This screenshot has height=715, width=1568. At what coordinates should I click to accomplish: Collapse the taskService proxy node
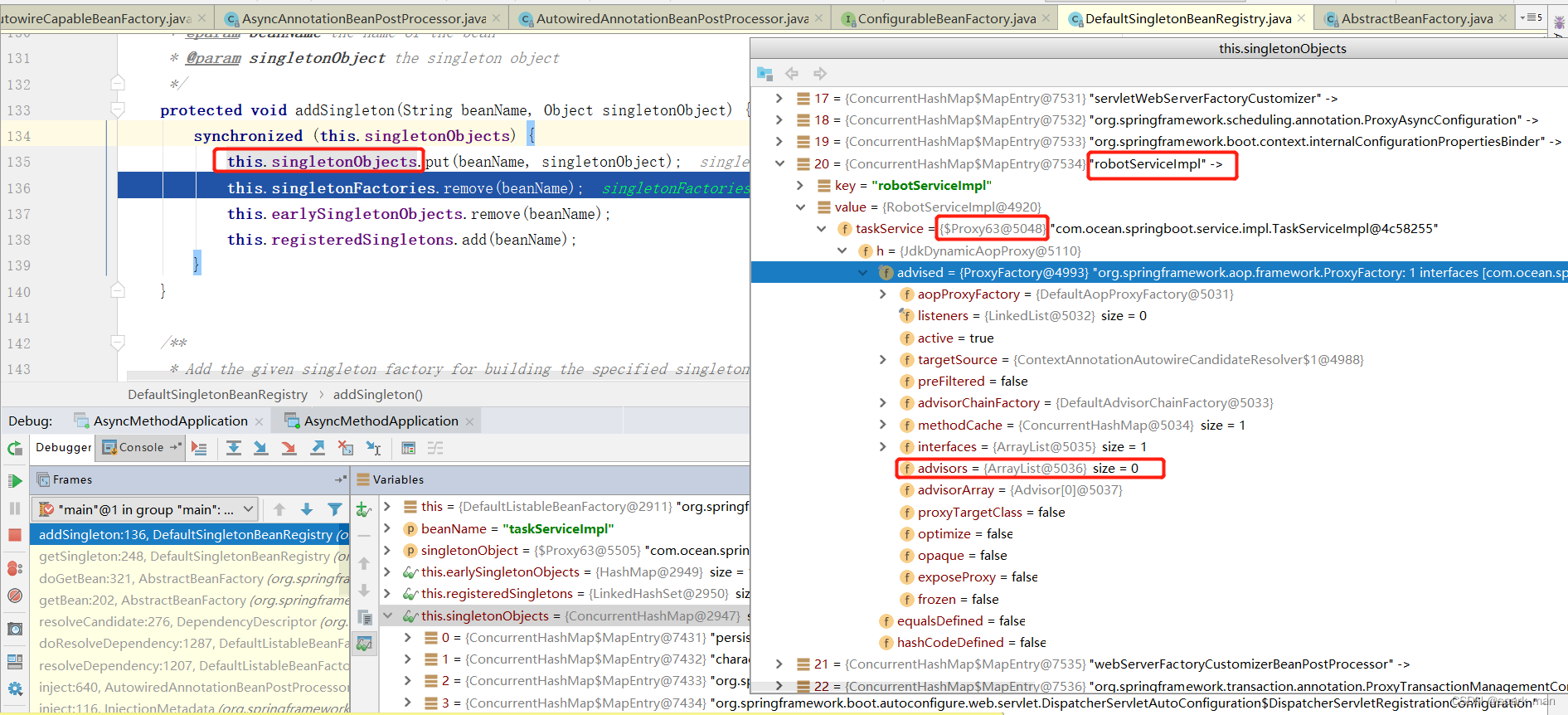821,228
